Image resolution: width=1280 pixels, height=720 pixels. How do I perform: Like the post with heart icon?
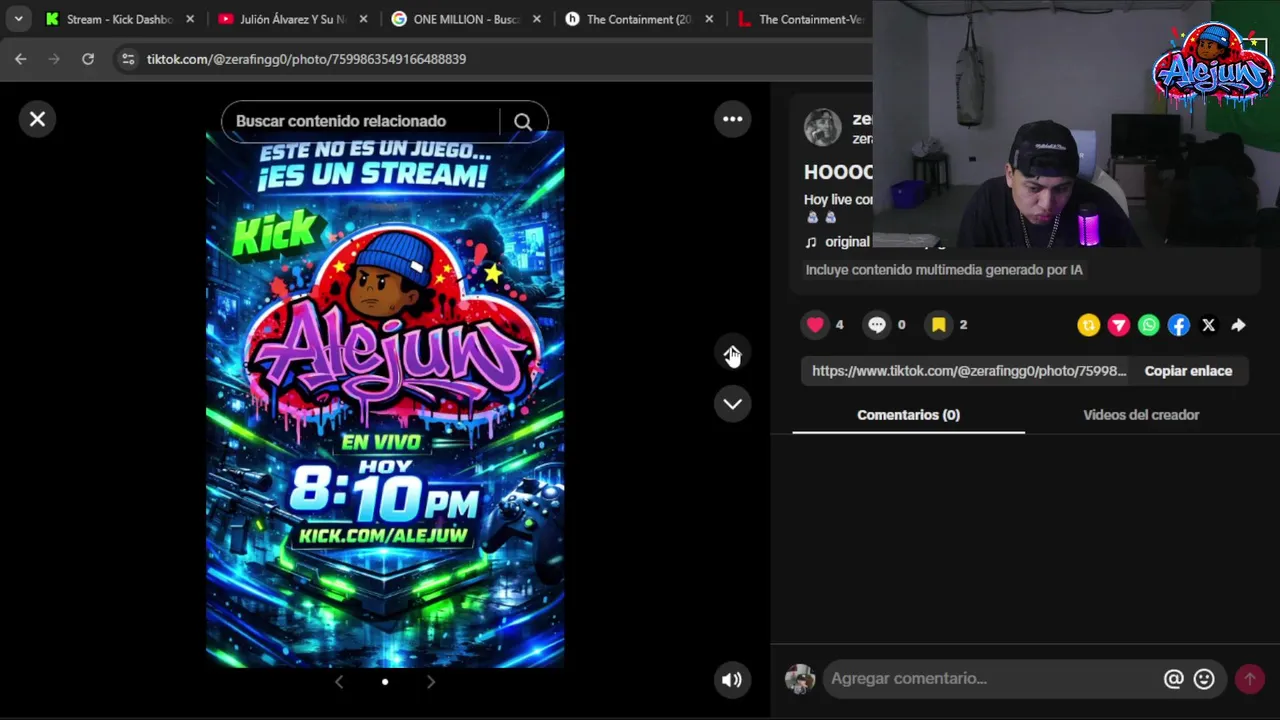pyautogui.click(x=815, y=324)
